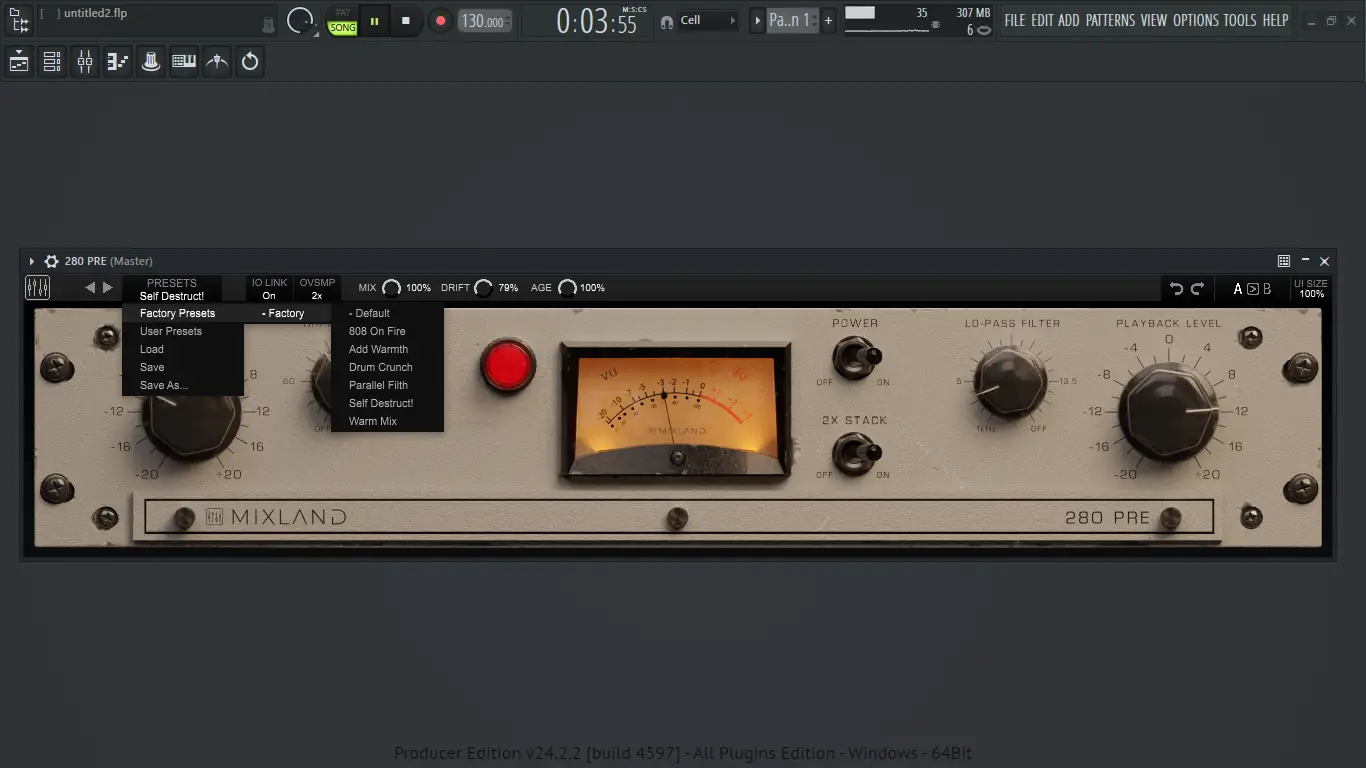Screen dimensions: 1366x768
Task: Load the 808 On Fire preset
Action: (387, 331)
